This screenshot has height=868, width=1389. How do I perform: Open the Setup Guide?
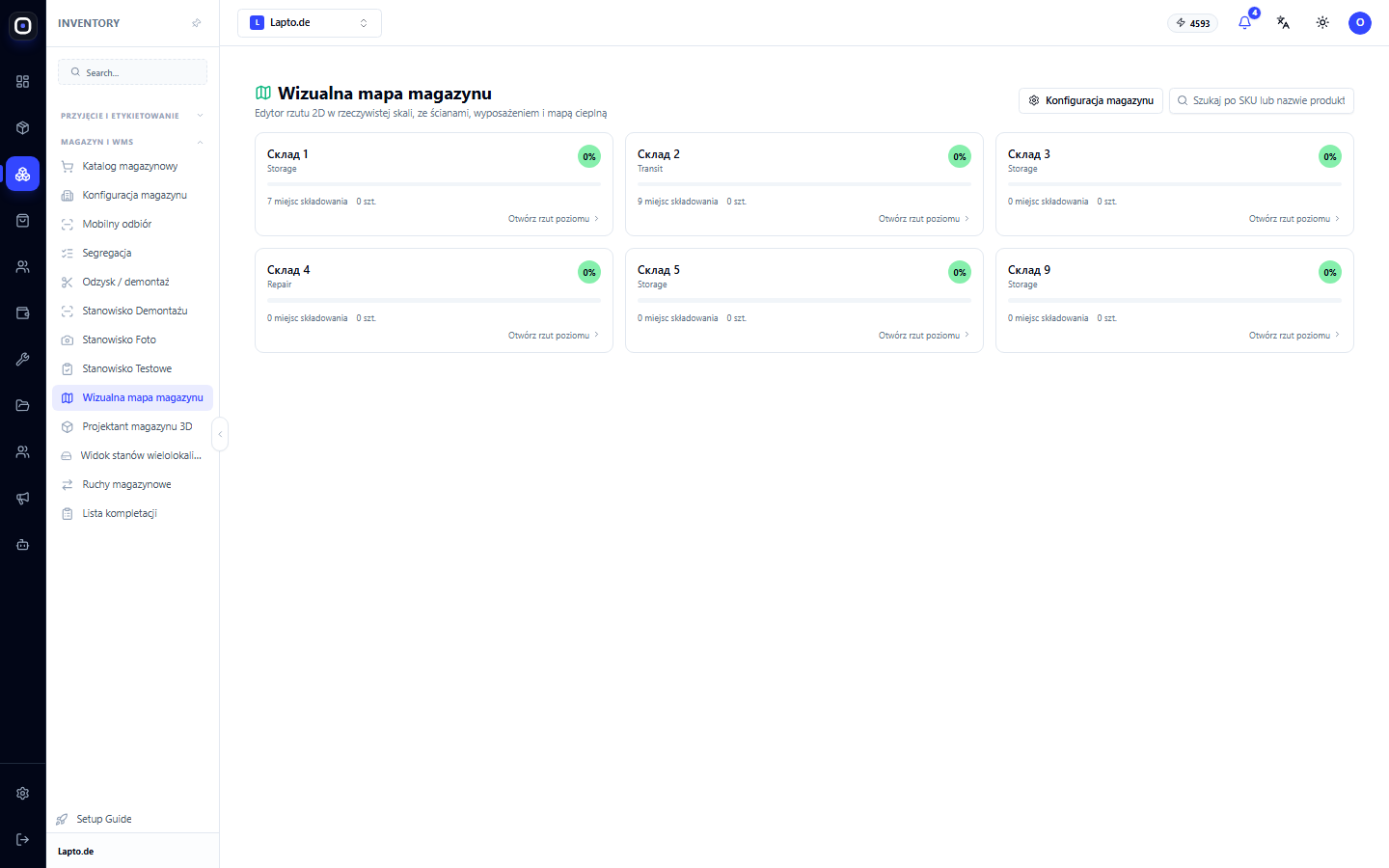(95, 819)
